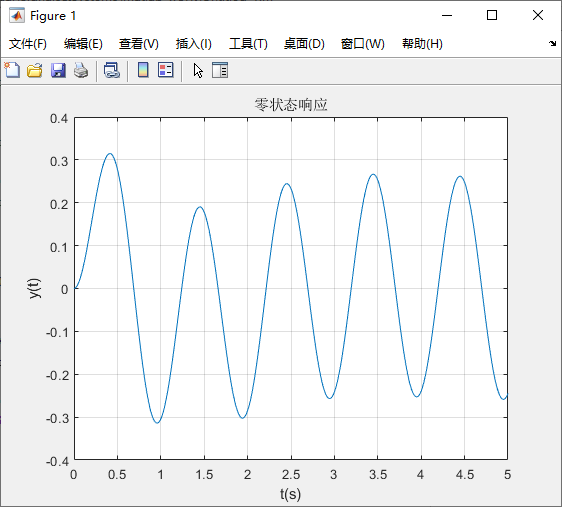Open the 编辑(E) menu
This screenshot has height=507, width=562.
click(83, 44)
